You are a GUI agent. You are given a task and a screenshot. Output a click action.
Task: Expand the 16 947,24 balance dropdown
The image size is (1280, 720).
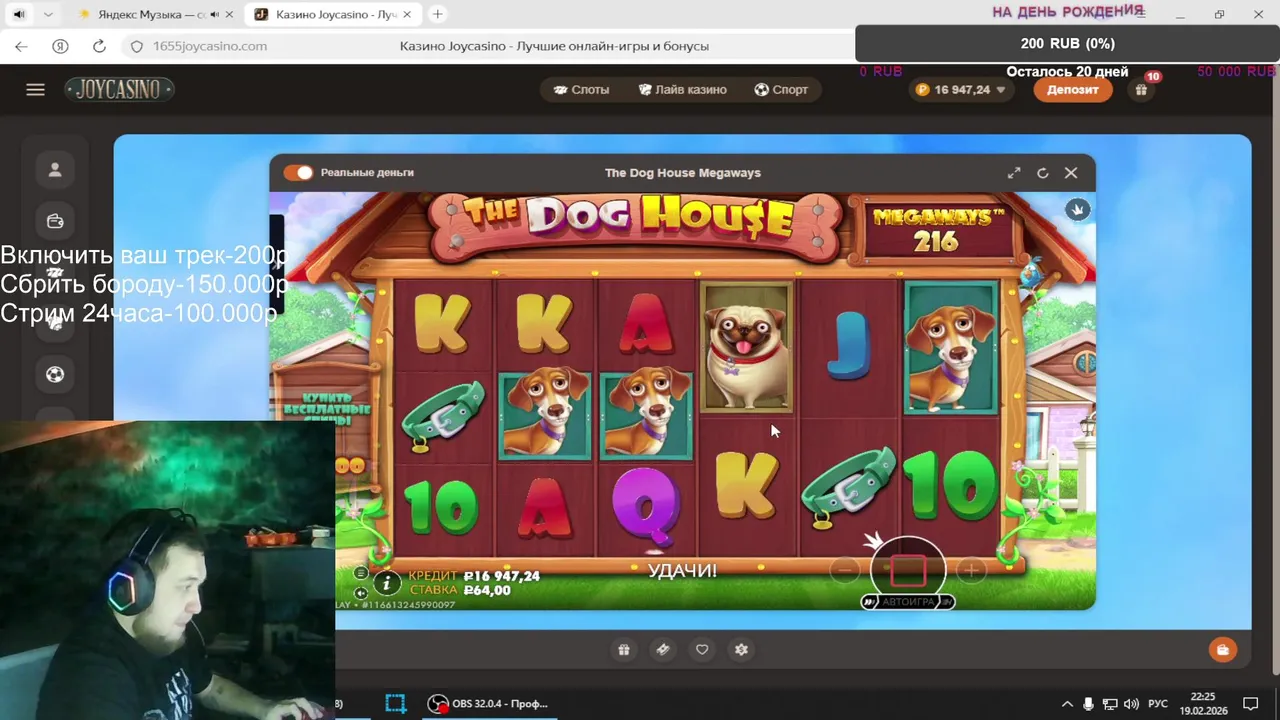coord(960,90)
